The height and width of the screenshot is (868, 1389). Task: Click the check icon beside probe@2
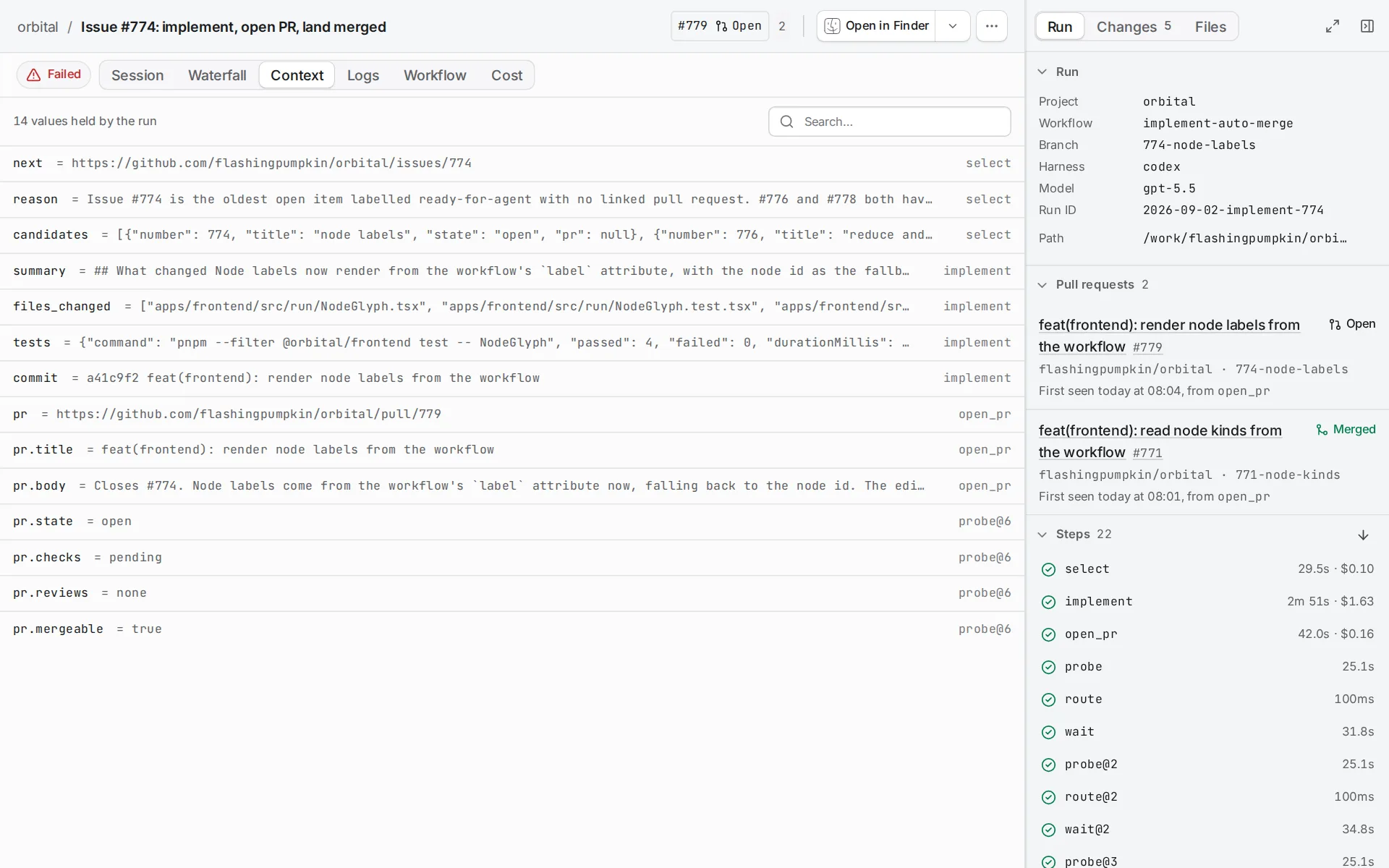(x=1048, y=765)
